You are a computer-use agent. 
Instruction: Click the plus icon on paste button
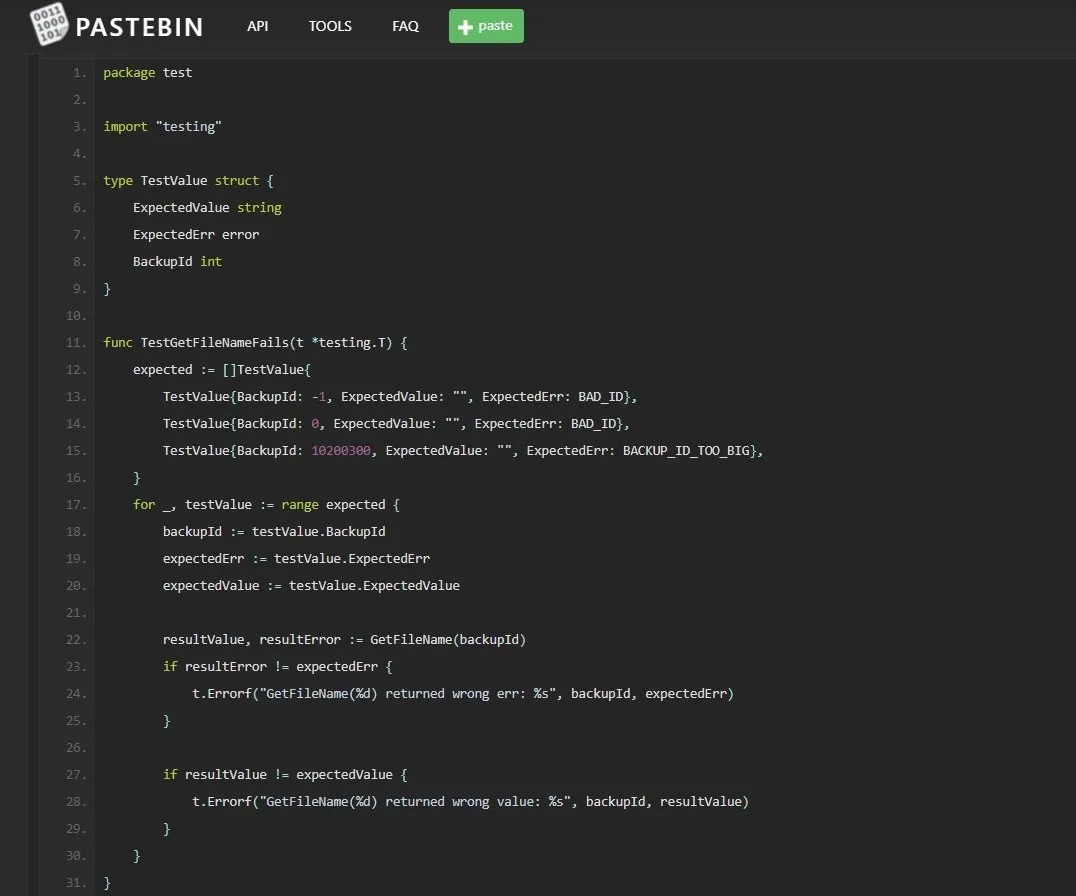(x=465, y=27)
